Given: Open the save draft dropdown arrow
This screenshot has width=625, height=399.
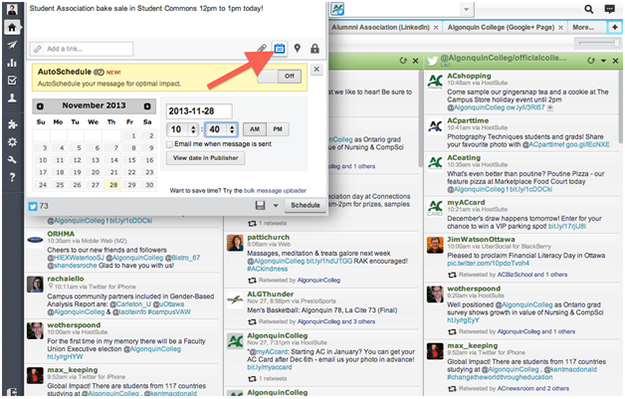Looking at the screenshot, I should 275,206.
